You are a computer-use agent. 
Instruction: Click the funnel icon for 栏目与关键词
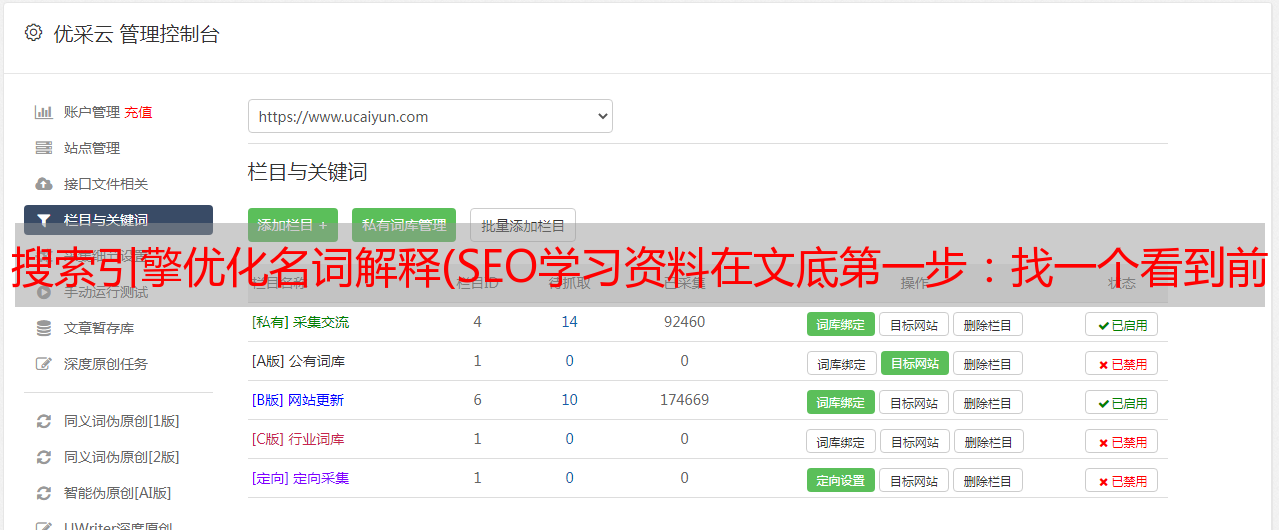point(43,220)
